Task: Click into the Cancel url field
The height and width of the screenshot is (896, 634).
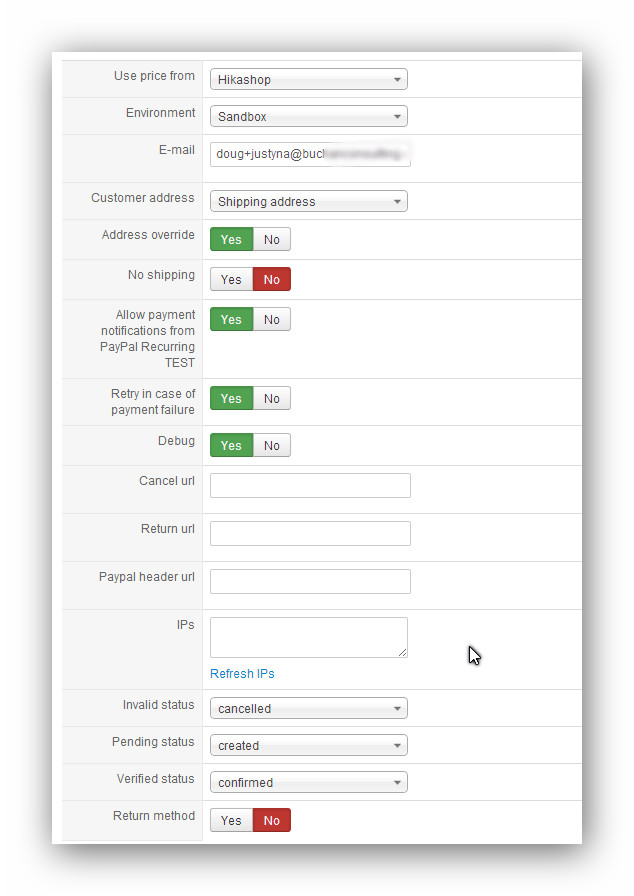Action: (x=310, y=485)
